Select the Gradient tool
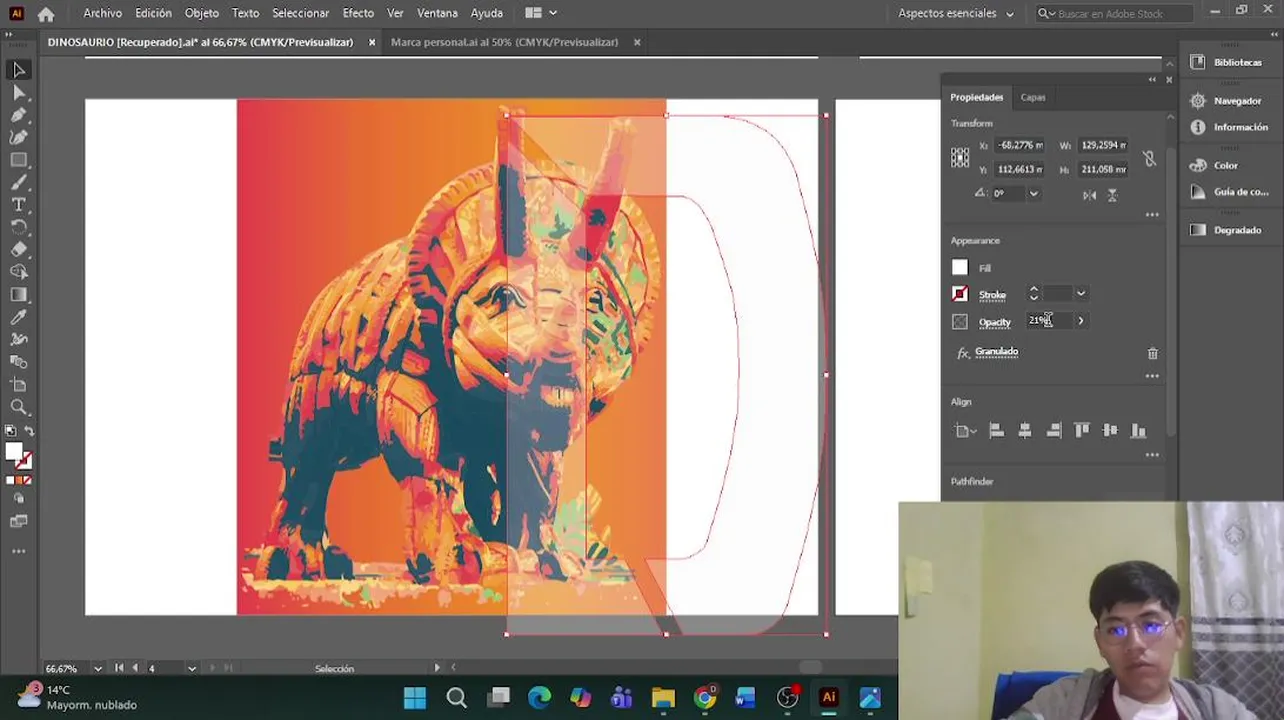The image size is (1284, 720). [x=18, y=294]
